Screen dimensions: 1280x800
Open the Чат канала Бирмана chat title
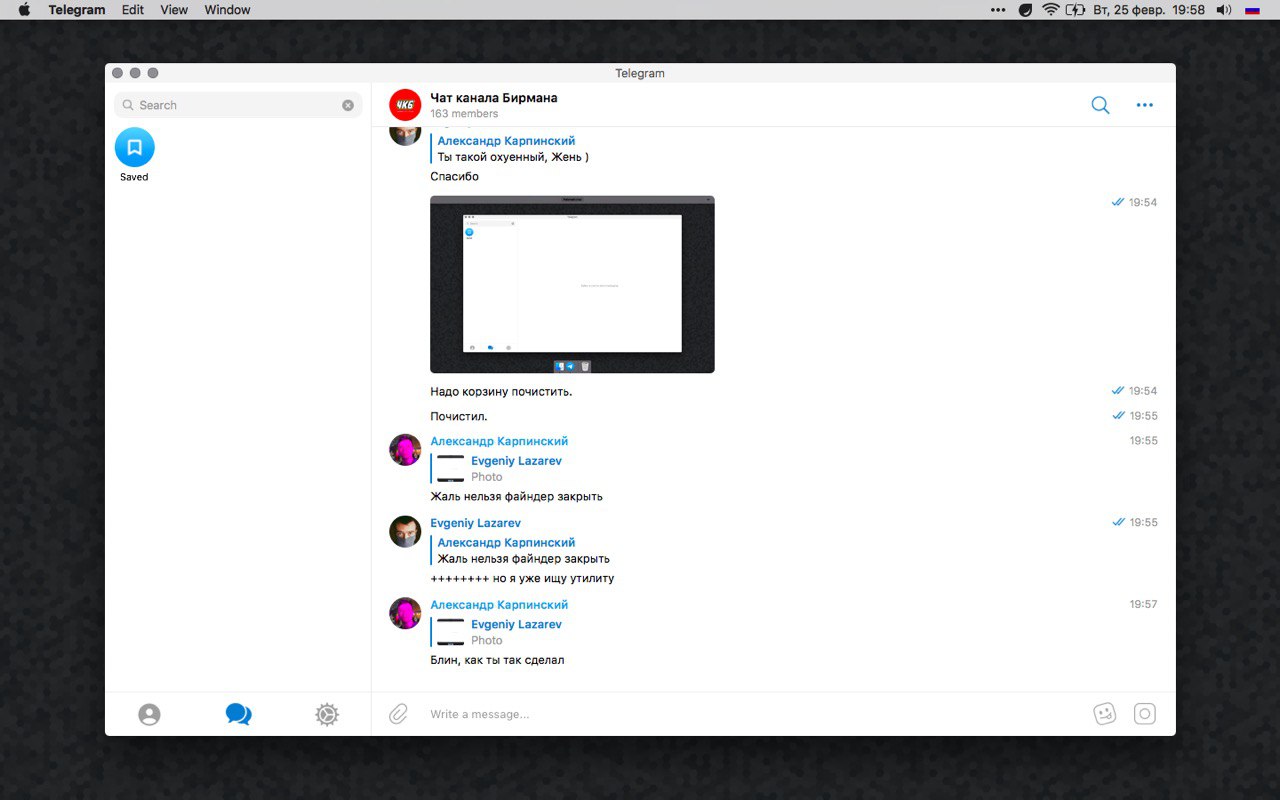click(494, 98)
